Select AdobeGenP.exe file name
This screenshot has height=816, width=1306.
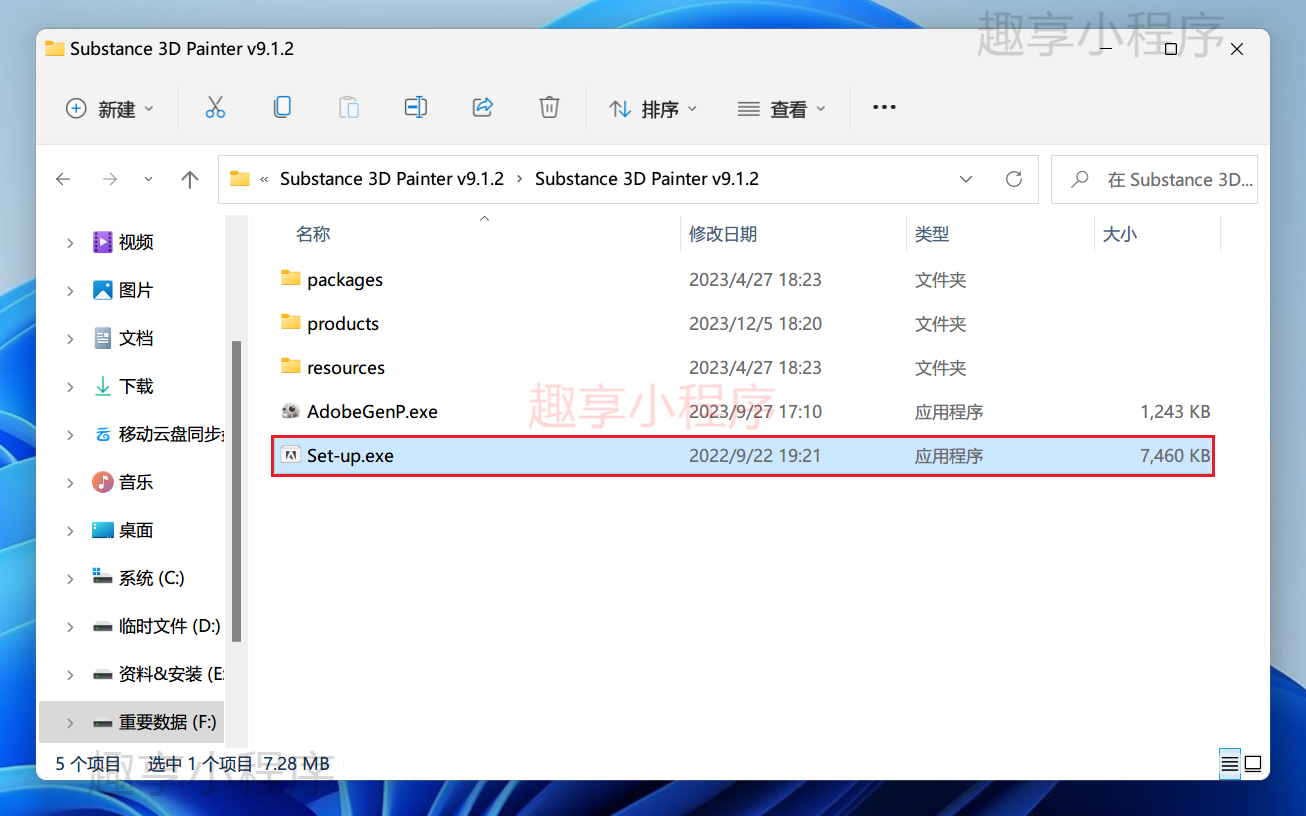click(x=372, y=411)
